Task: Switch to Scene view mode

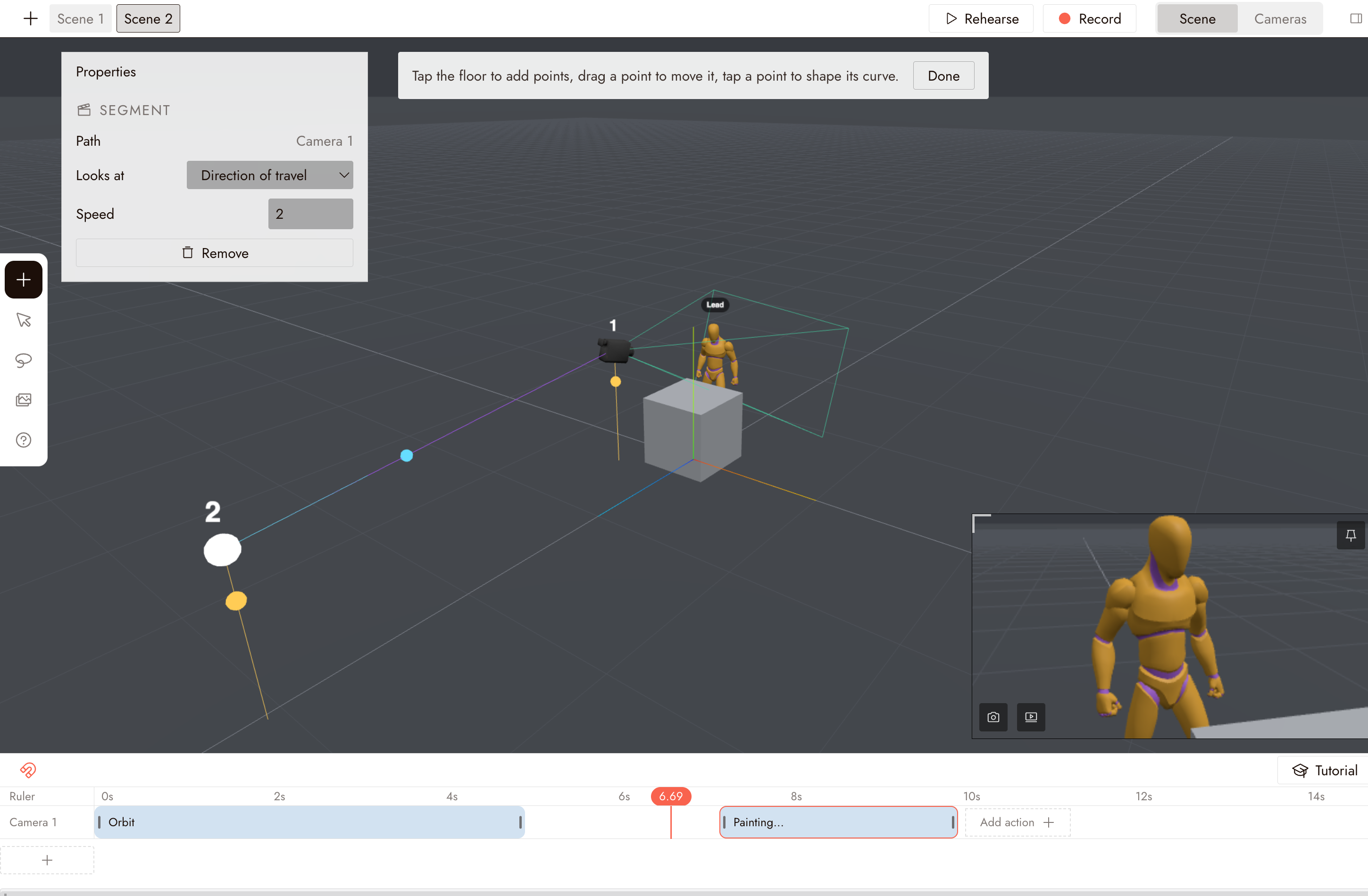Action: click(x=1197, y=18)
